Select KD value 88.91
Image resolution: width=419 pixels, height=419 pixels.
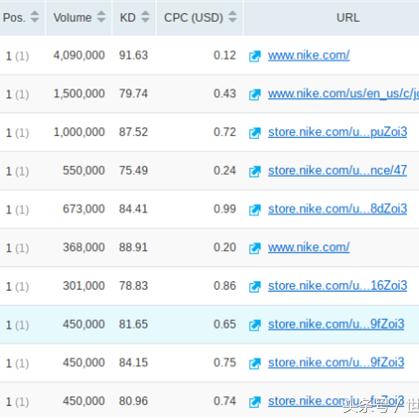pos(133,247)
